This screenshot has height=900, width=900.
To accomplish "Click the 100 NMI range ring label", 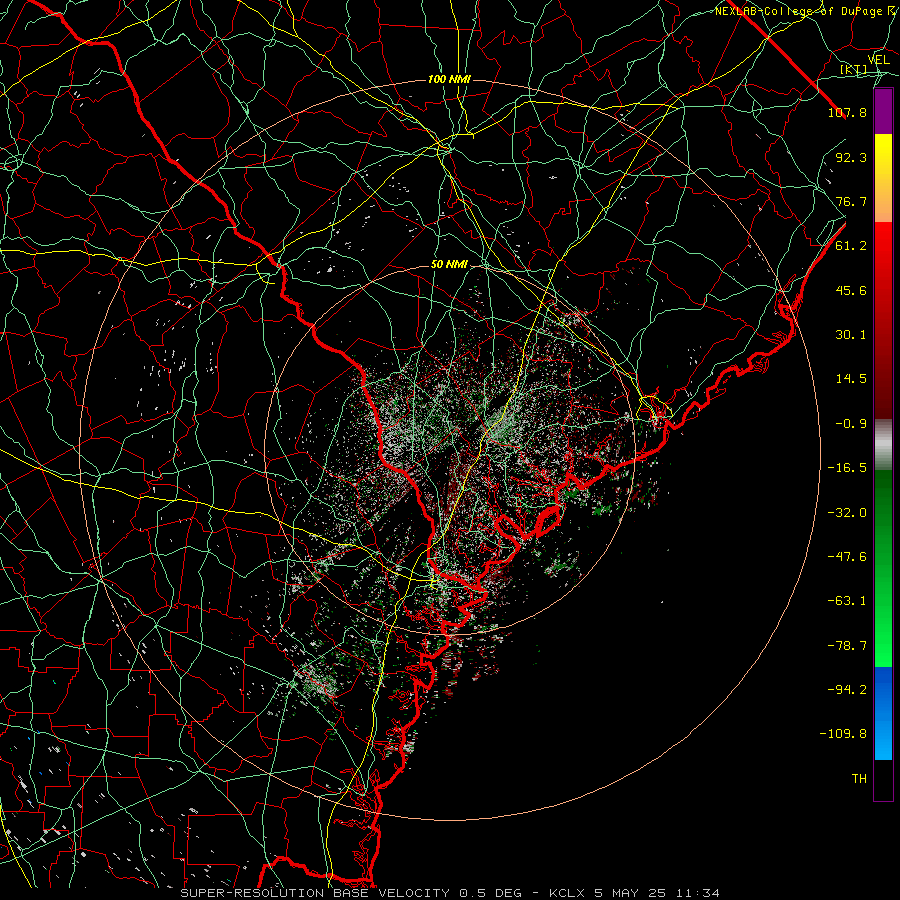I will pos(449,79).
